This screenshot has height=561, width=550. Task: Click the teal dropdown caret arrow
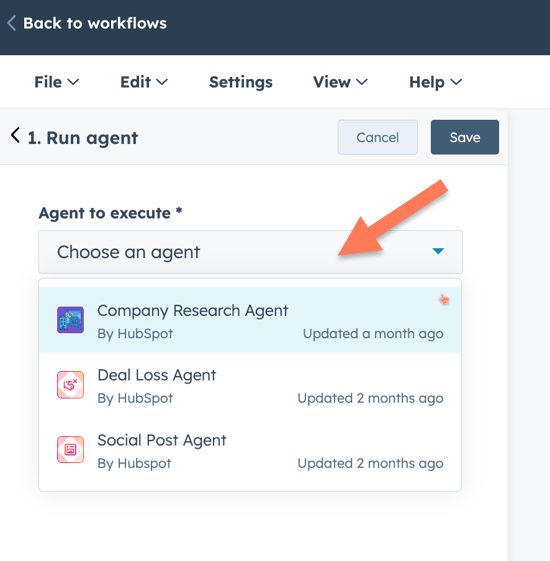pos(438,251)
